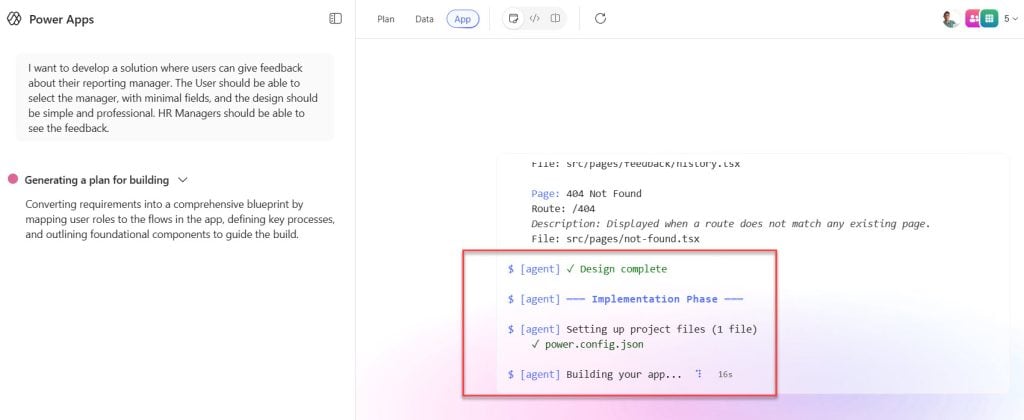Click Generating a plan for building heading
This screenshot has height=420, width=1024.
[97, 180]
